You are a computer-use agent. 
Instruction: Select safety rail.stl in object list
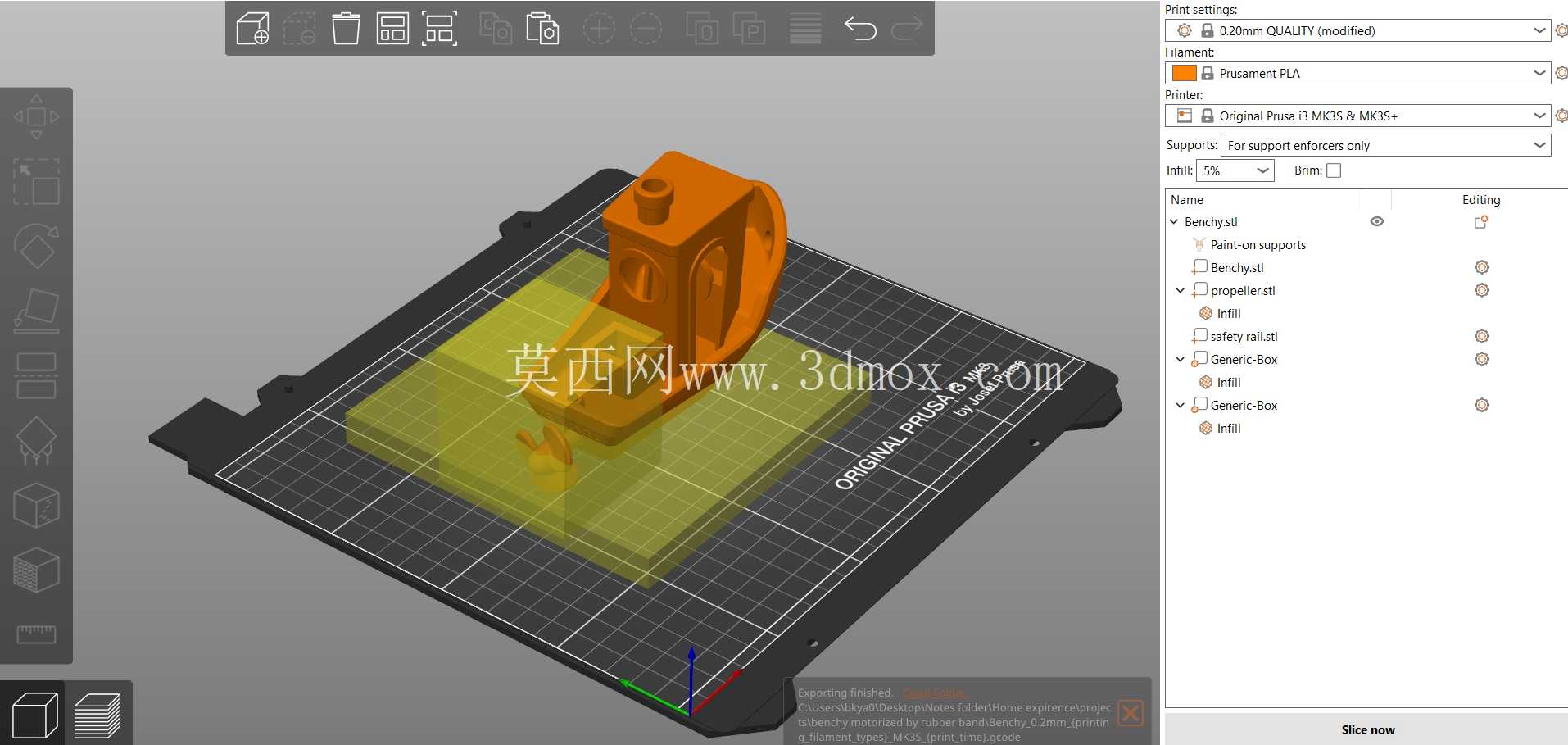tap(1244, 336)
